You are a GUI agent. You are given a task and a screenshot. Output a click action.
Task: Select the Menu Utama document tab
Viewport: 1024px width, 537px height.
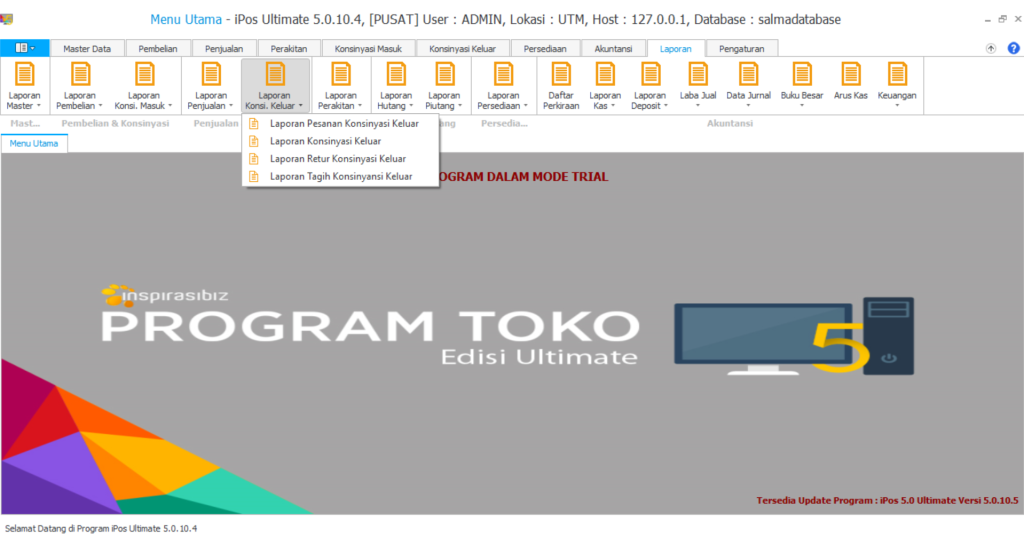(34, 144)
